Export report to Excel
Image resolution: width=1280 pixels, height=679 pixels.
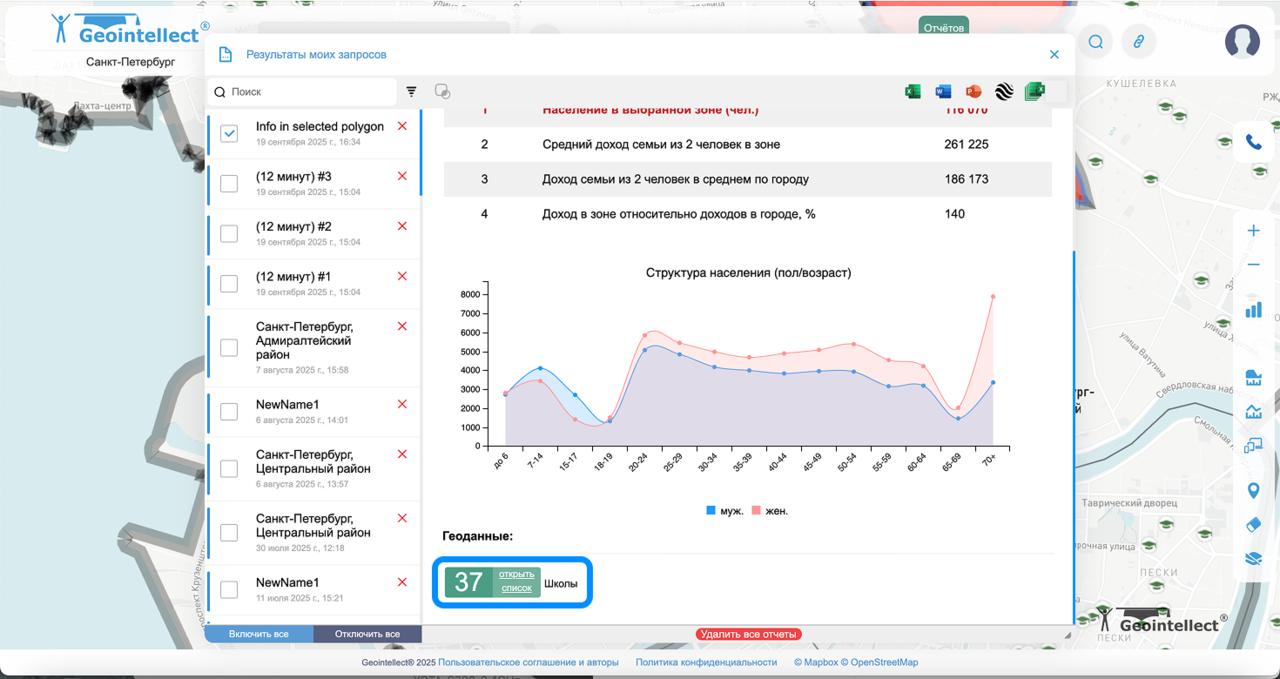(913, 92)
